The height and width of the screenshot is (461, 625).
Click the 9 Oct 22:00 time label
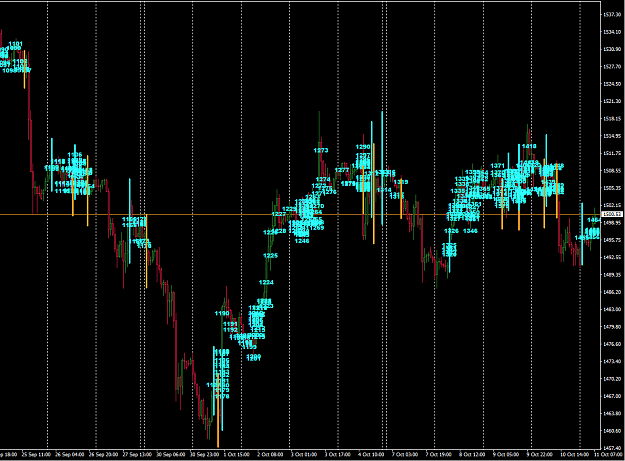click(x=539, y=454)
